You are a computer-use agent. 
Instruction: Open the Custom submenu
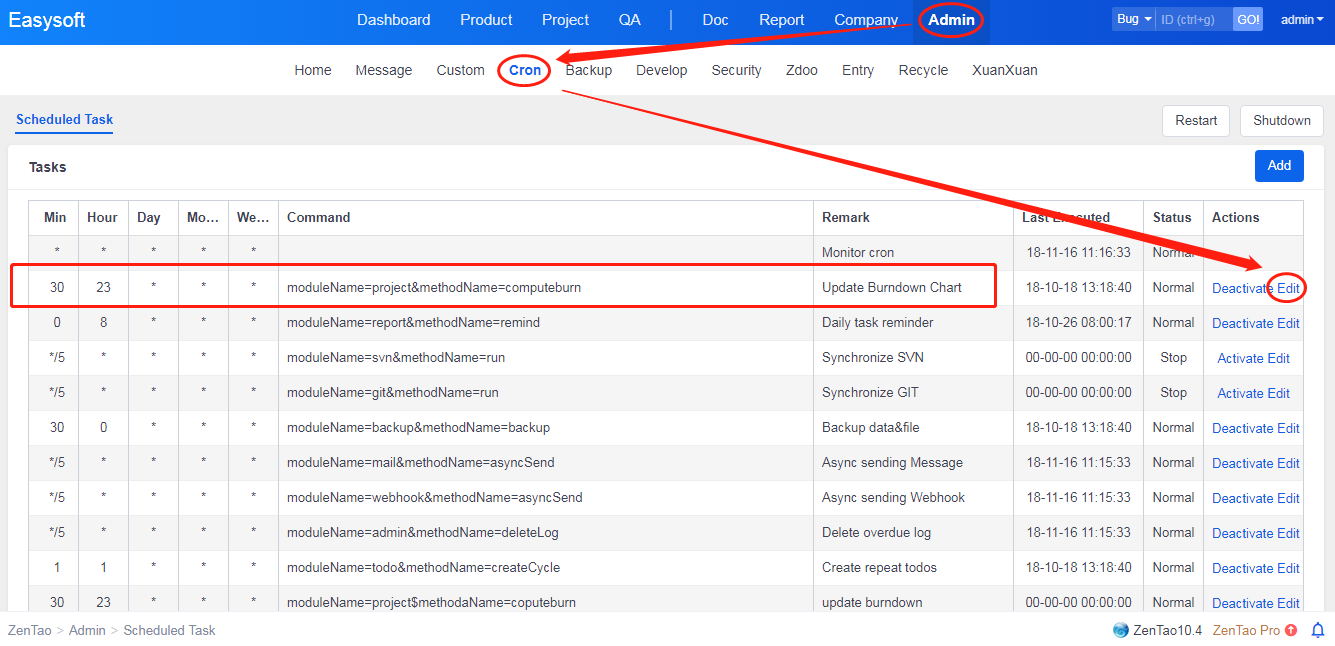461,70
